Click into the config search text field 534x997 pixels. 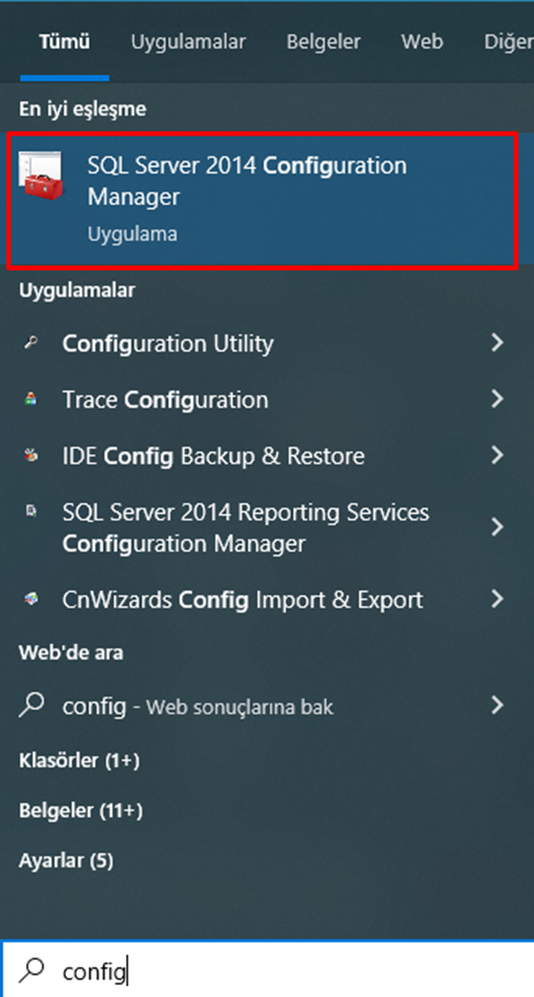tap(267, 970)
